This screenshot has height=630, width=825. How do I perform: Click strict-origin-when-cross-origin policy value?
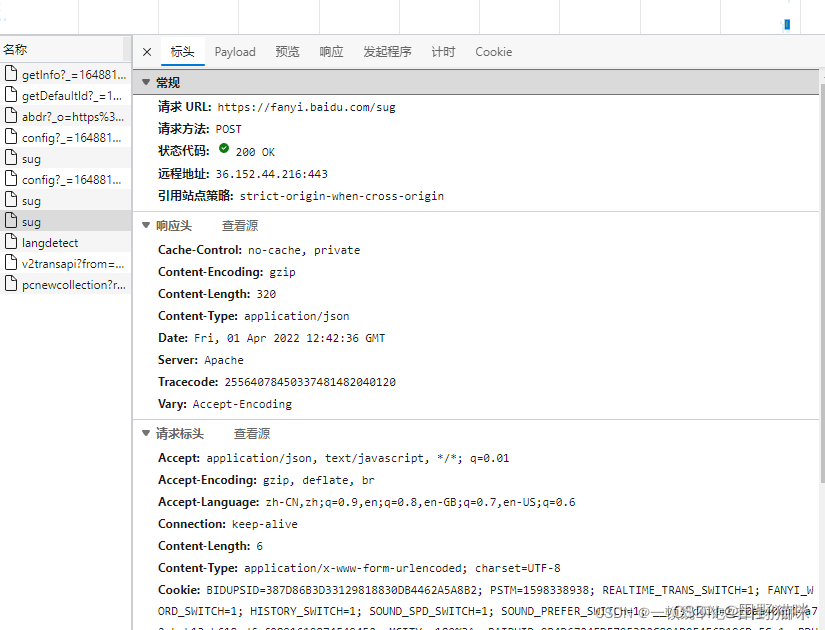coord(341,196)
